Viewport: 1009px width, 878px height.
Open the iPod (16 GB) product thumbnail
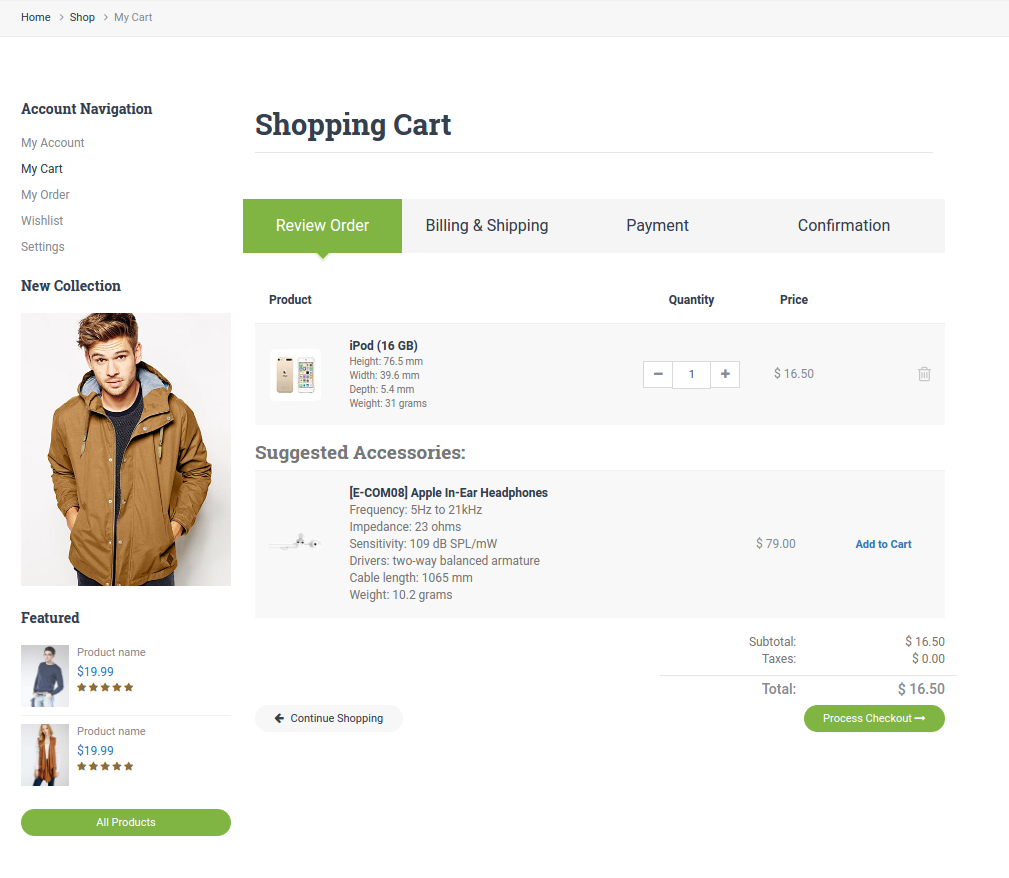point(296,375)
